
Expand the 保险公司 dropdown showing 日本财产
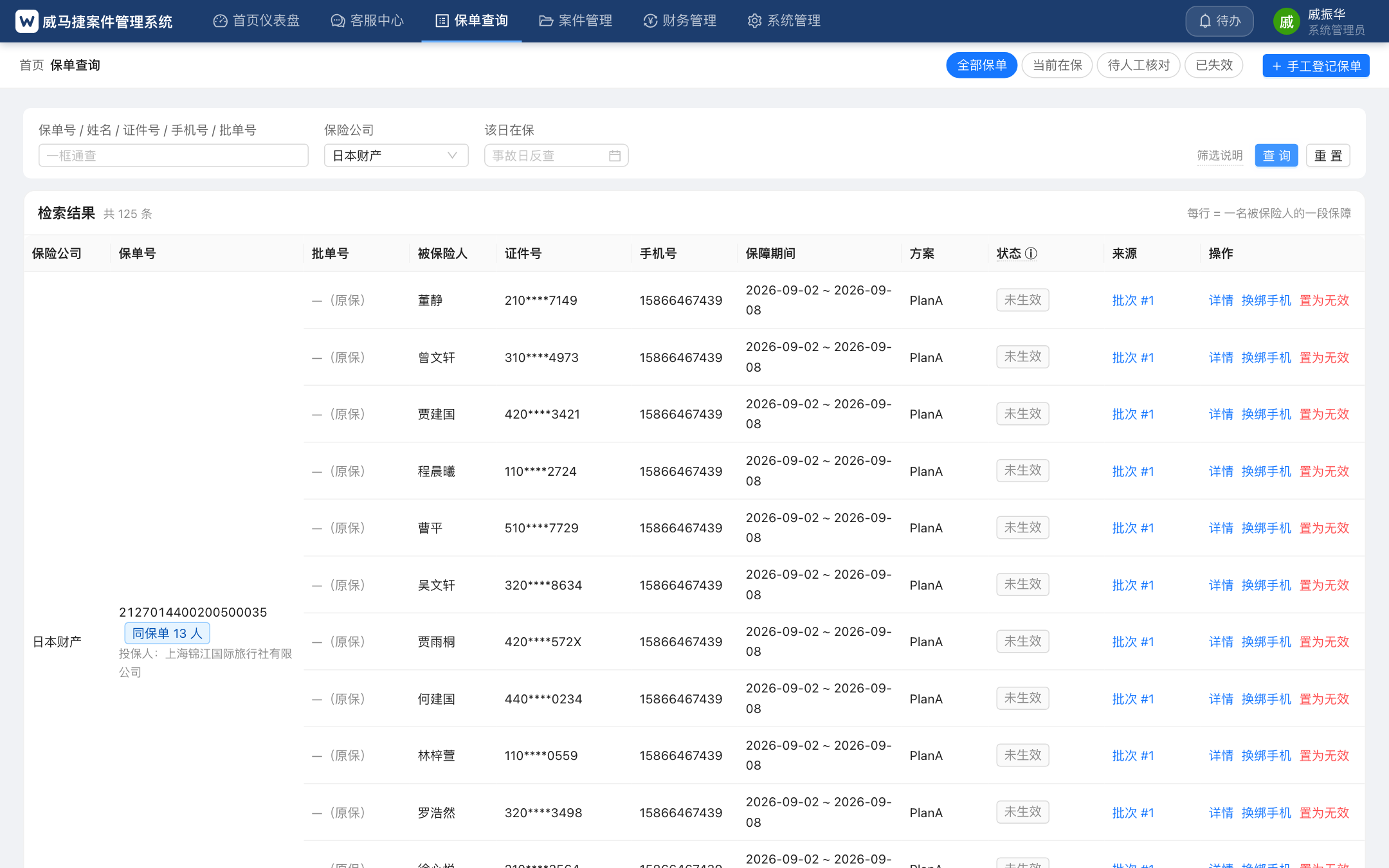point(396,156)
